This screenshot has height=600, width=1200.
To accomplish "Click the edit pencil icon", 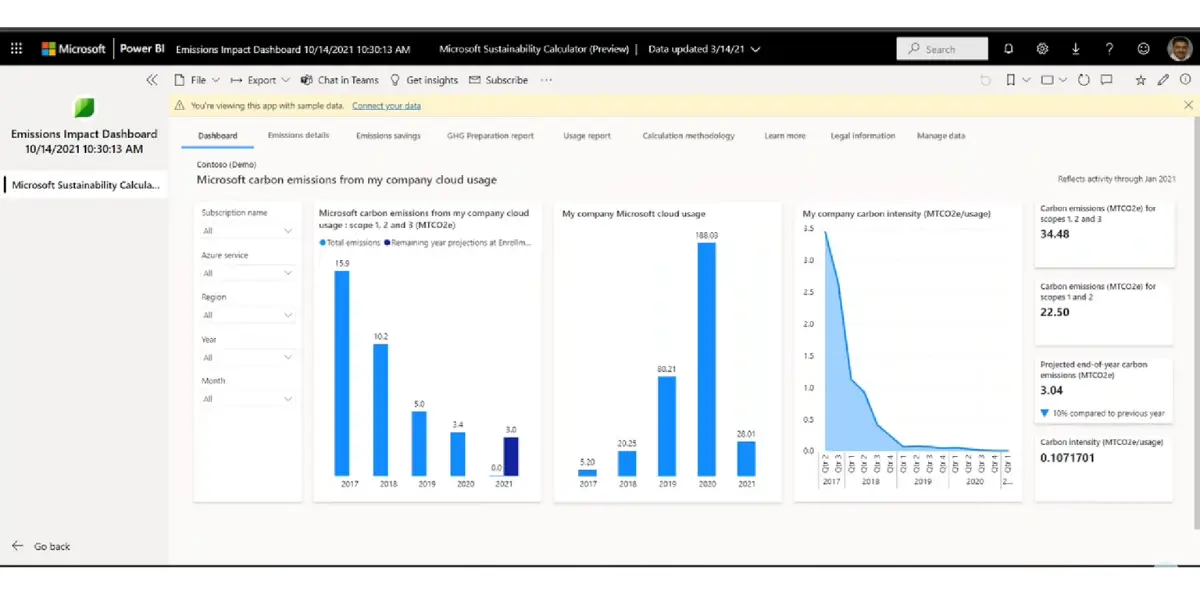I will (1163, 80).
